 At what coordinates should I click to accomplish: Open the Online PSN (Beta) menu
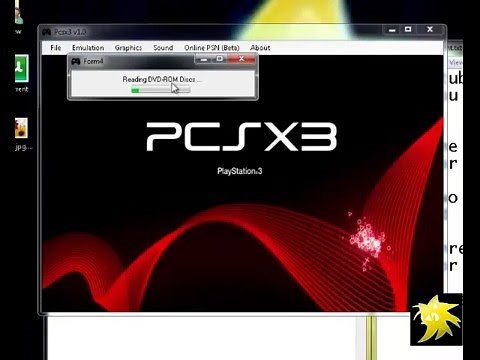(x=212, y=48)
